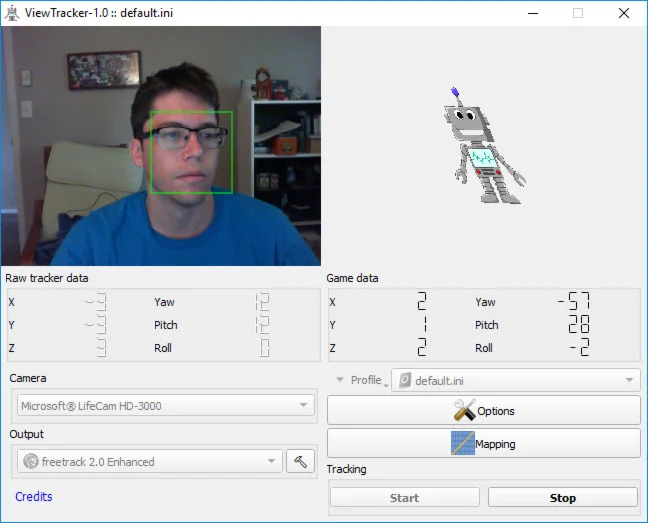Stop head tracking
The image size is (648, 523).
point(562,497)
